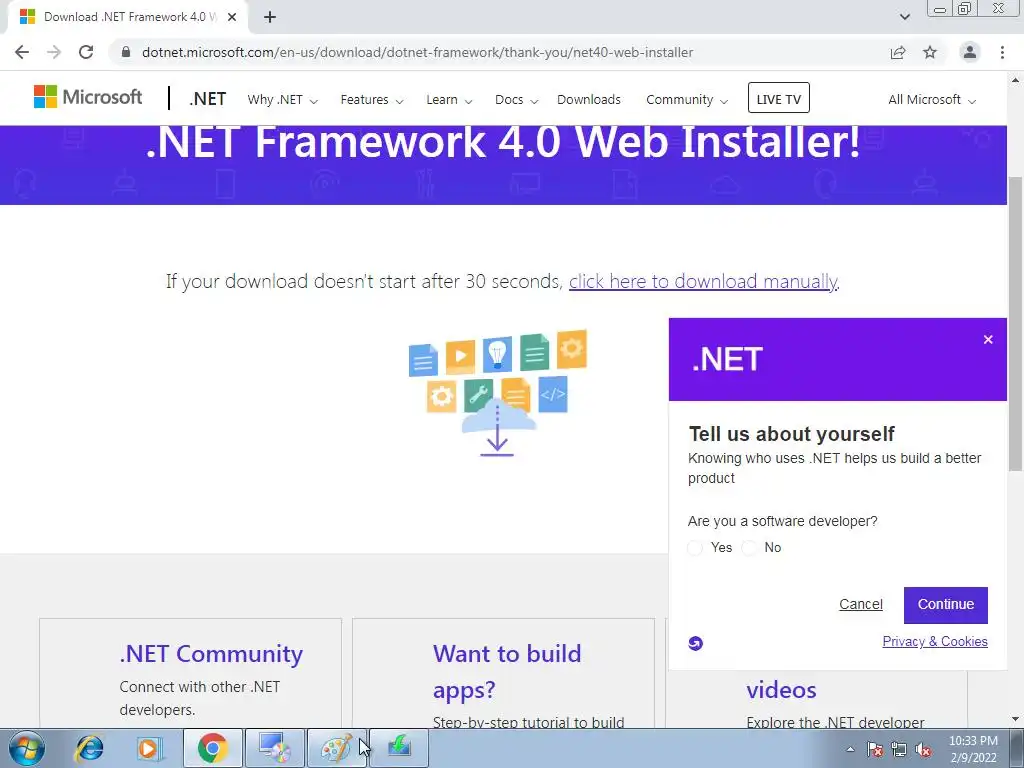The height and width of the screenshot is (768, 1024).
Task: Click Continue in the survey
Action: [x=946, y=605]
